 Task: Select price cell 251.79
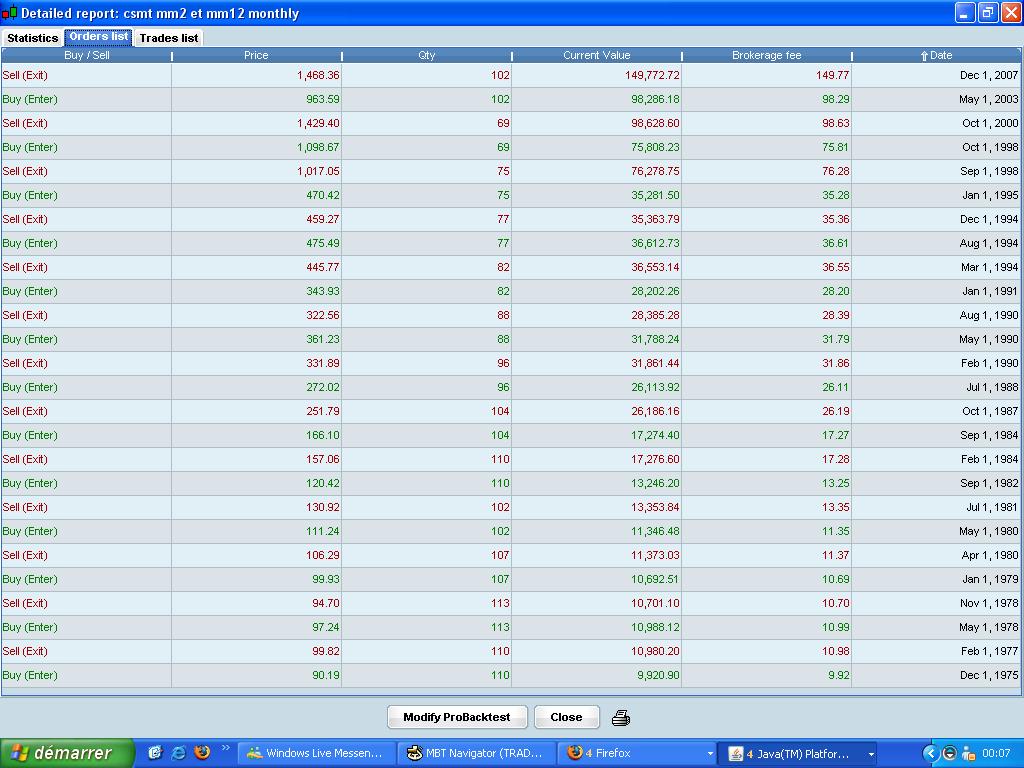click(256, 411)
